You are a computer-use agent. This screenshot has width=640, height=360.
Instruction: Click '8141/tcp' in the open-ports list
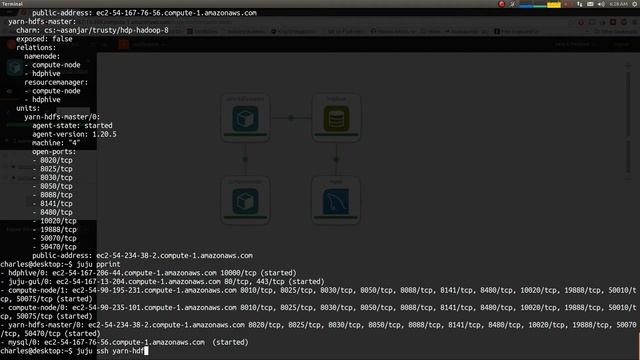pos(56,204)
